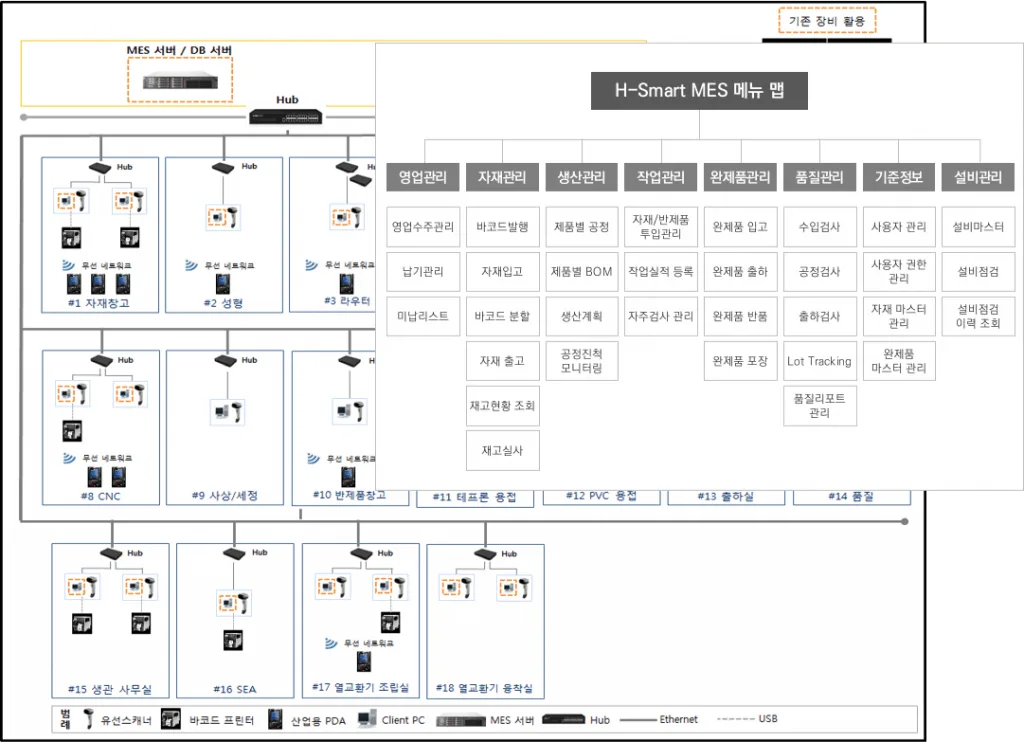Select the 영업관리 menu header
Screen dimensions: 1024x742
(x=423, y=177)
